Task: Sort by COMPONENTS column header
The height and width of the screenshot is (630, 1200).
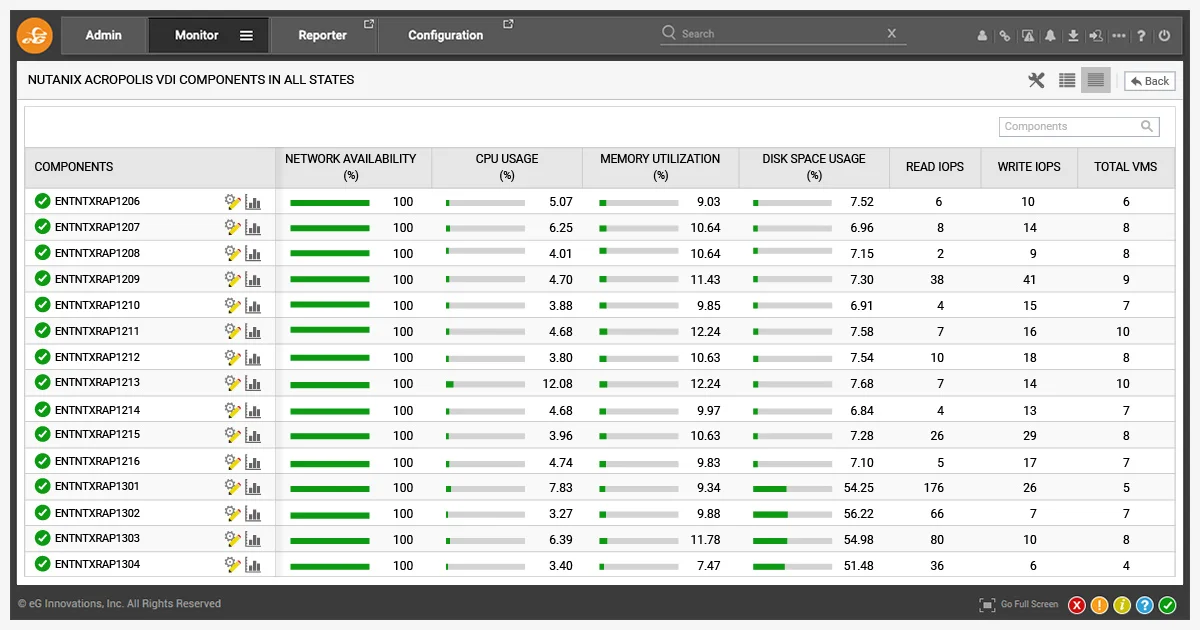Action: (150, 168)
